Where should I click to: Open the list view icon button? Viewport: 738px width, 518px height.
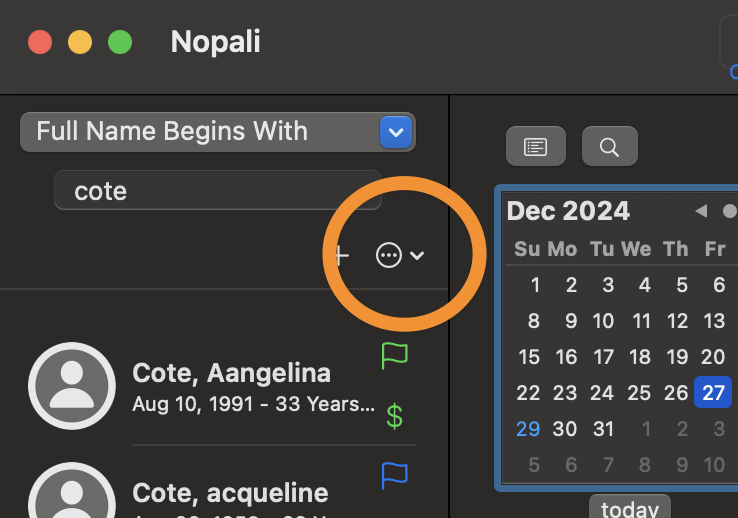point(536,146)
